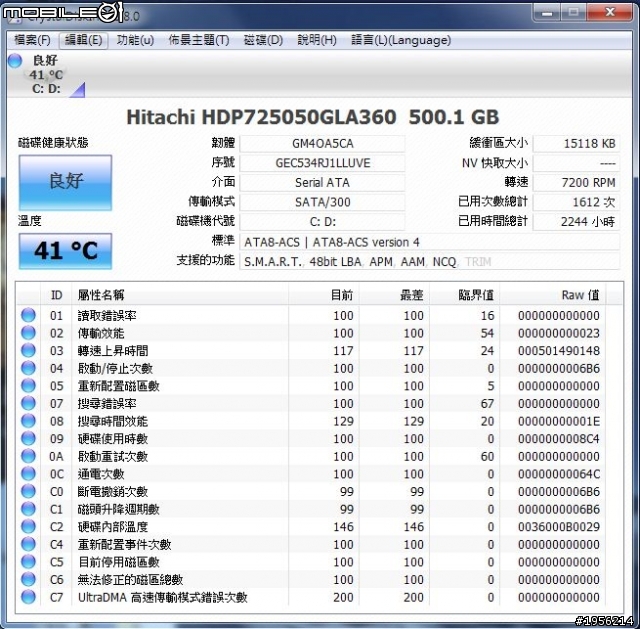Click the 臨界值 column header
This screenshot has height=629, width=640.
464,295
